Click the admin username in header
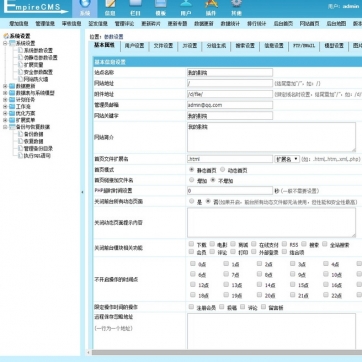The height and width of the screenshot is (362, 362). 351,6
